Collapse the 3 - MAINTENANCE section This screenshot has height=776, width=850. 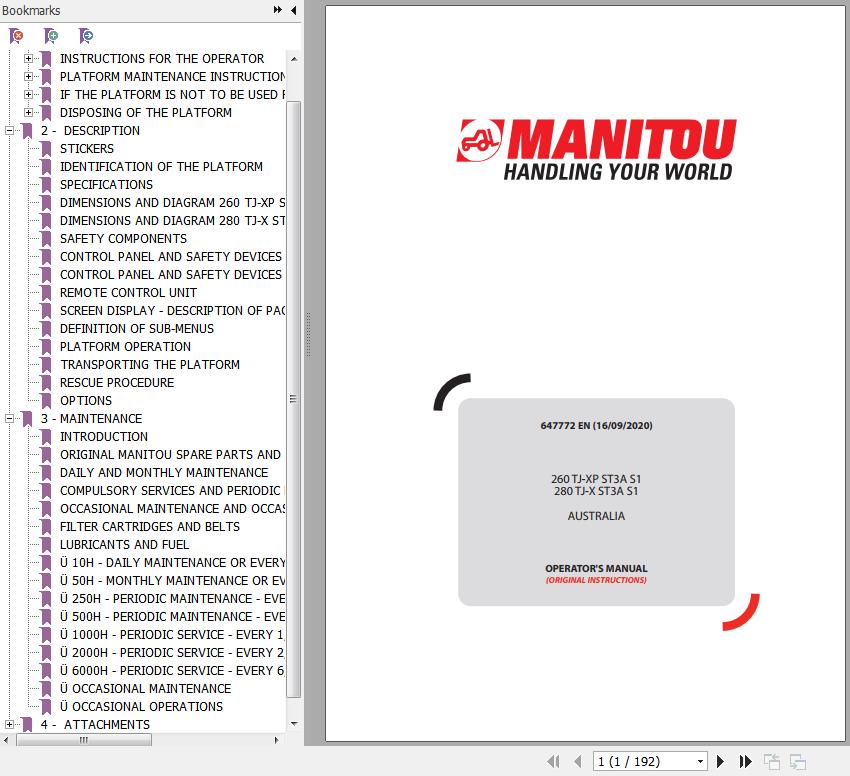(x=9, y=418)
